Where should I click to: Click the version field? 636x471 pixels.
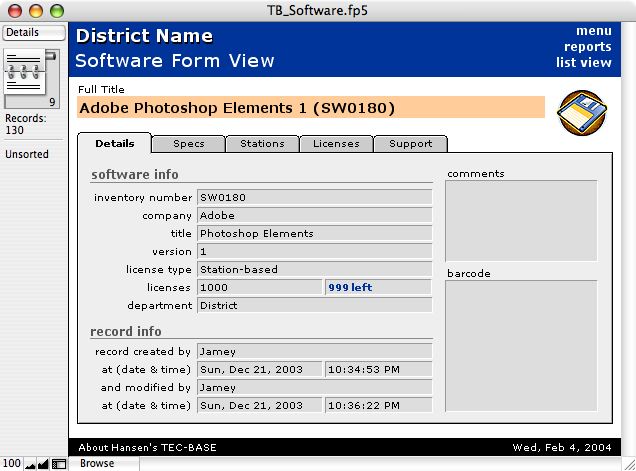pos(314,251)
